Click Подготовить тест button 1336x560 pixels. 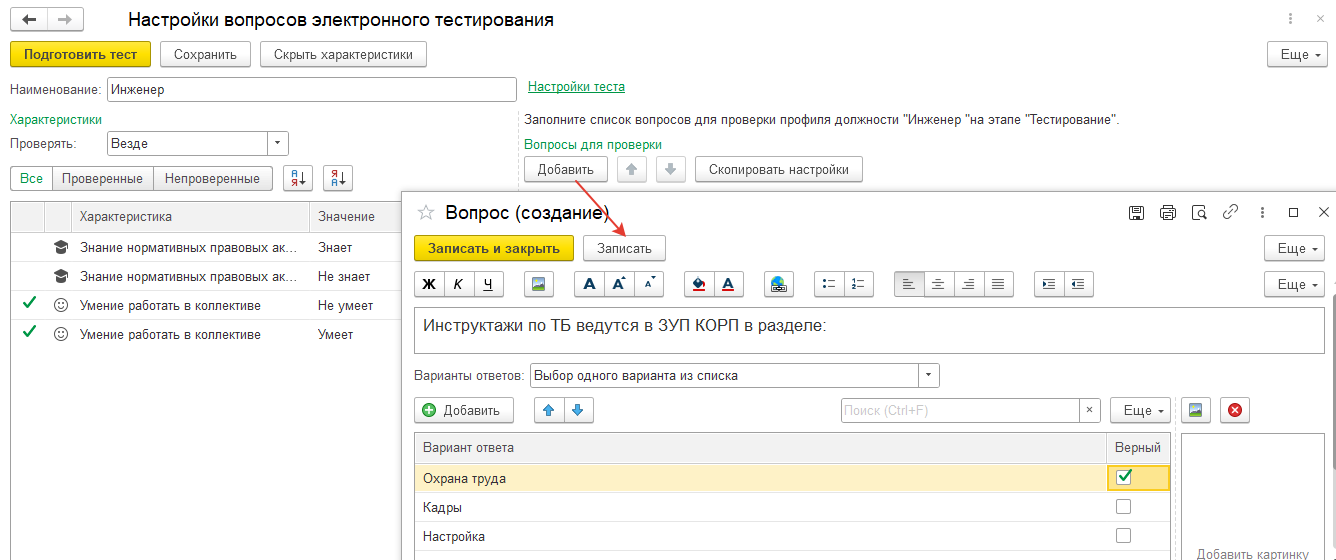pos(80,54)
